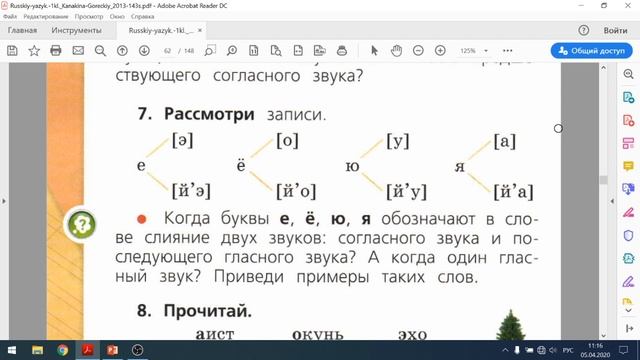Sign in with the Войти link
The image size is (640, 360).
[616, 31]
